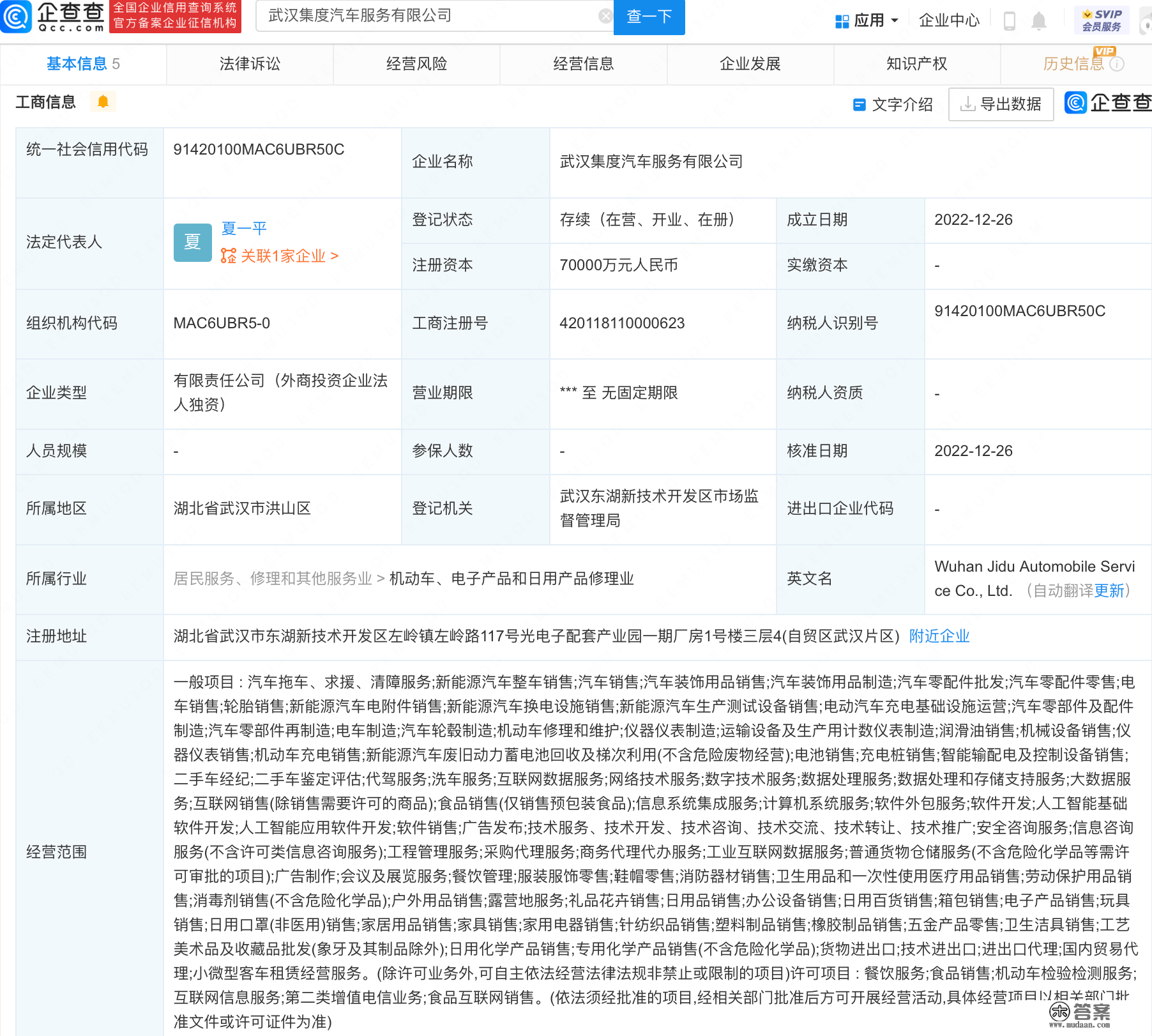Click the info icon beside 历史信息

pyautogui.click(x=1117, y=64)
